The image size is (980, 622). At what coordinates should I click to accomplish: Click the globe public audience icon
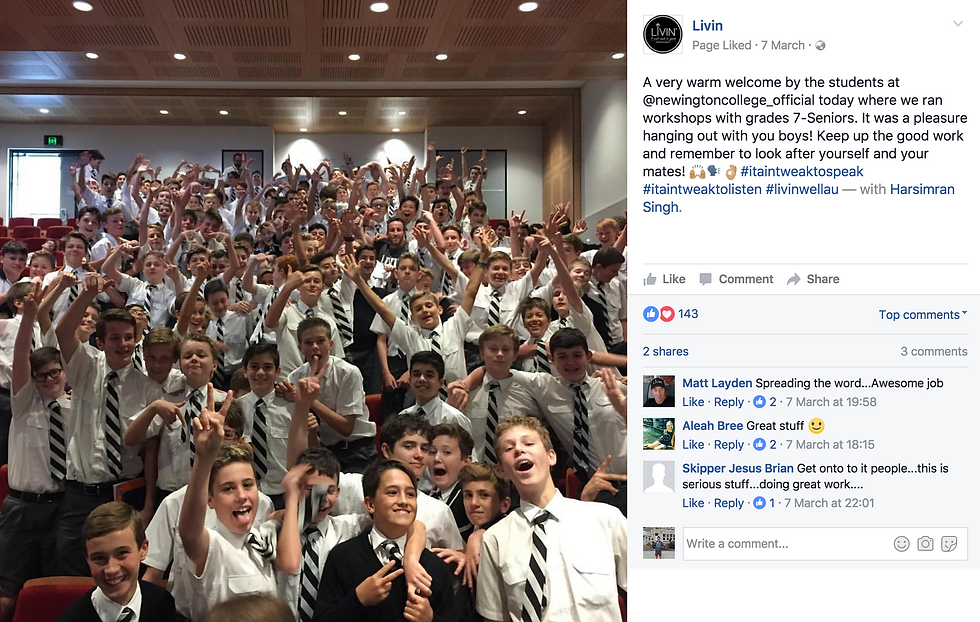[821, 46]
